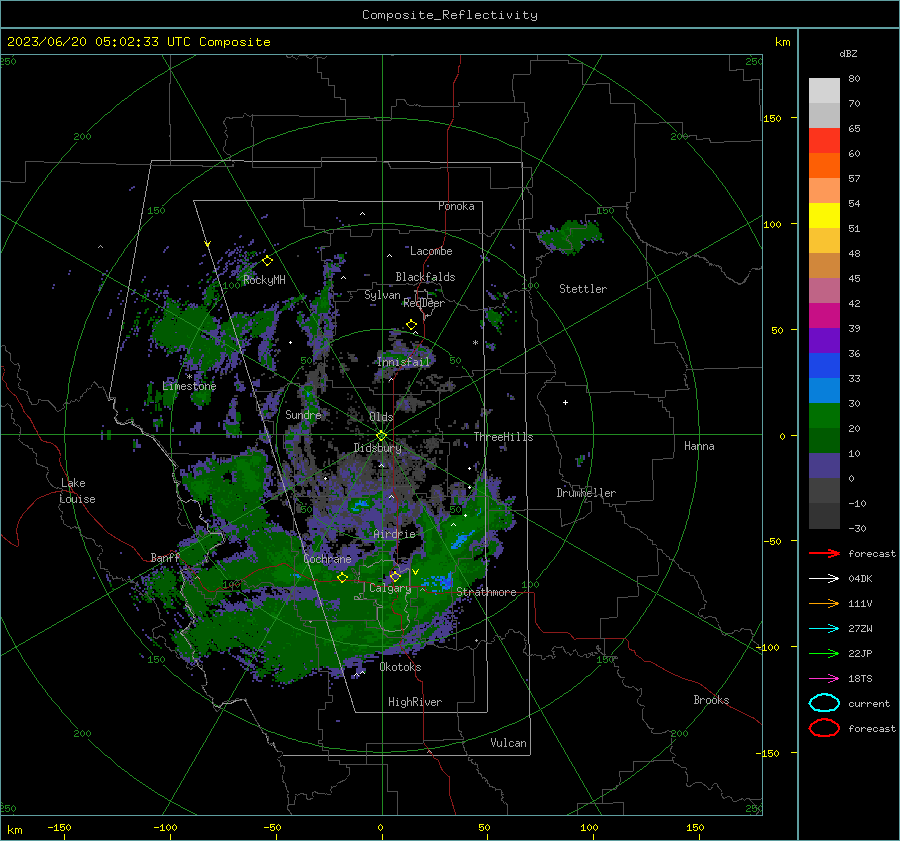Click the Stettler city label
This screenshot has height=841, width=900.
[583, 289]
